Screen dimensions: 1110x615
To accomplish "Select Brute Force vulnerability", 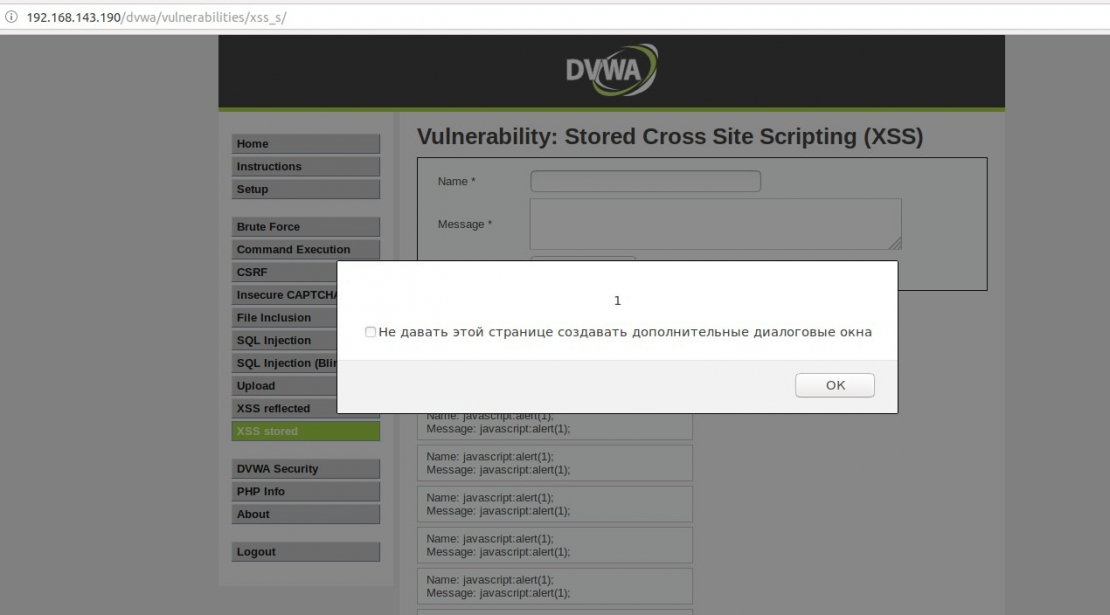I will (306, 226).
